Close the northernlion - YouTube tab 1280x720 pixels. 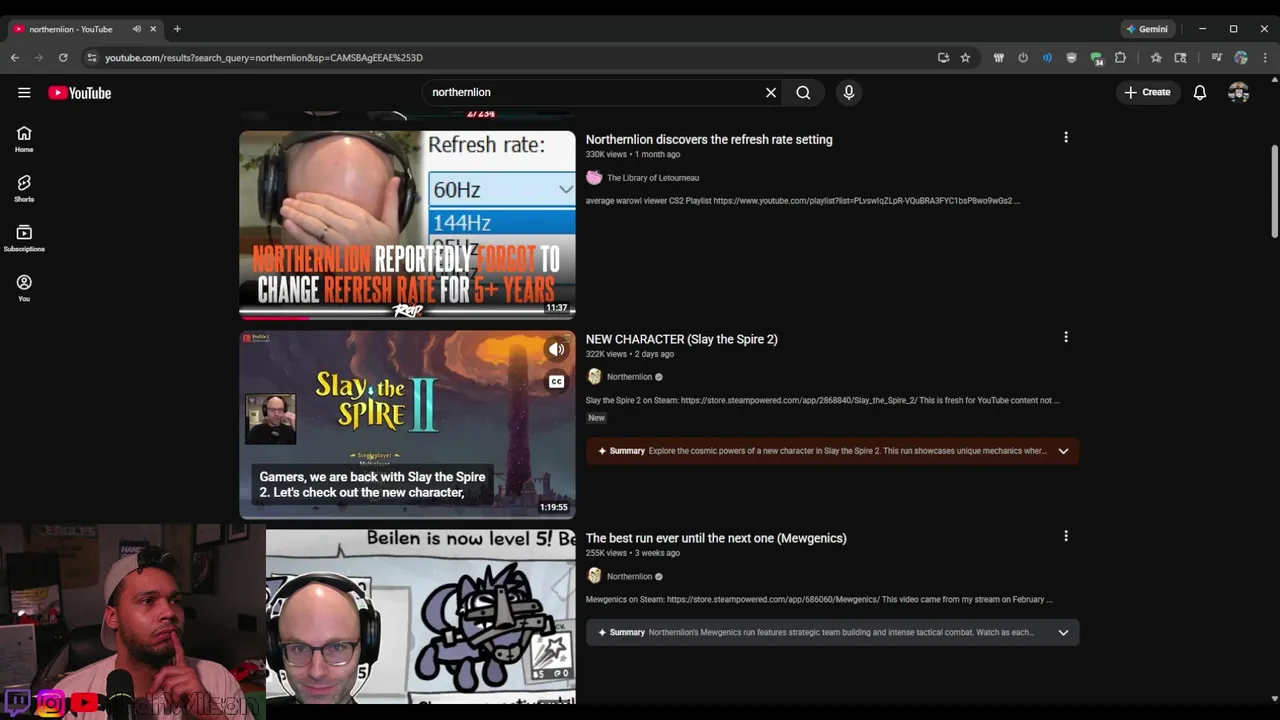[x=153, y=29]
